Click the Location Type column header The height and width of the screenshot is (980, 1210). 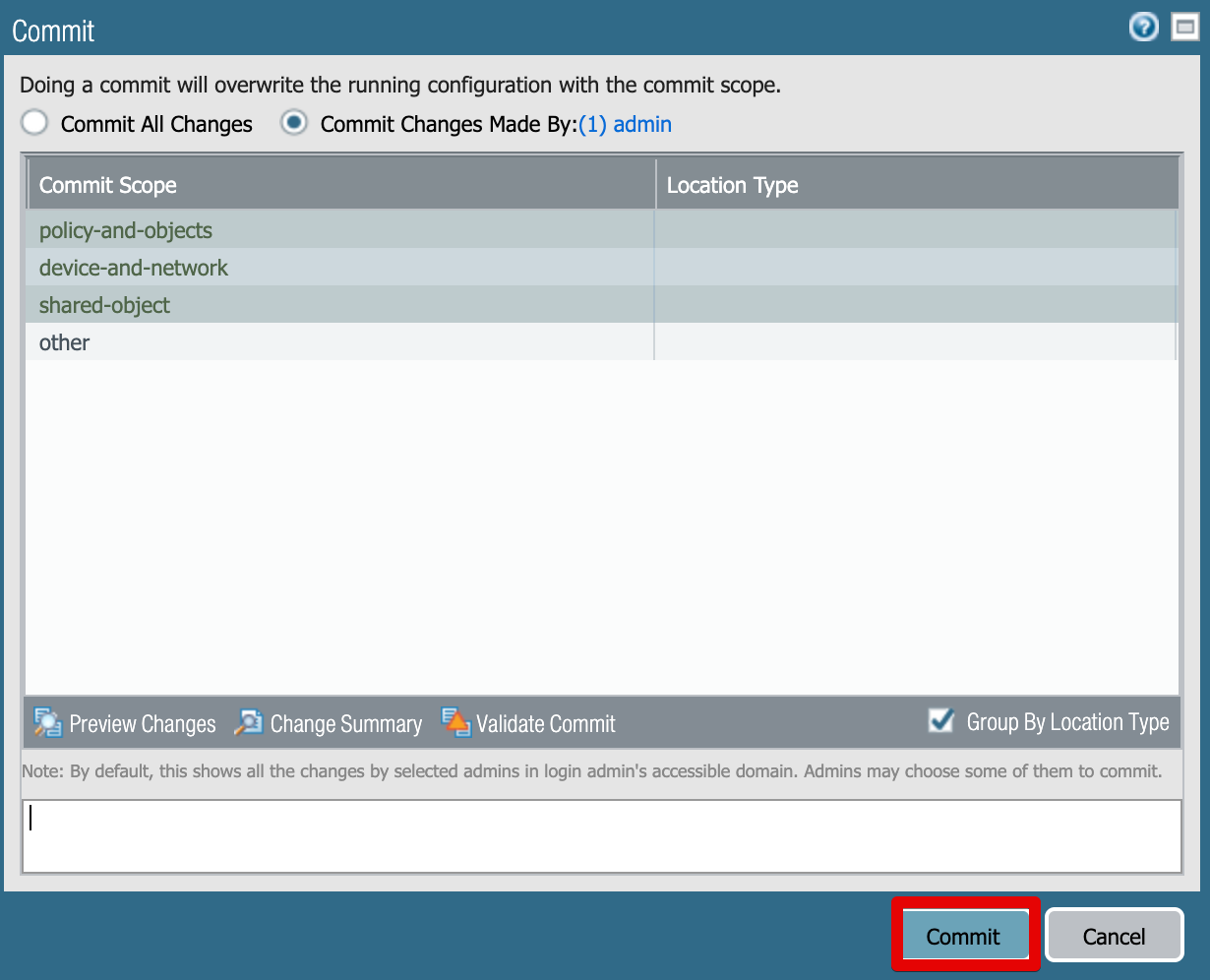pos(732,185)
